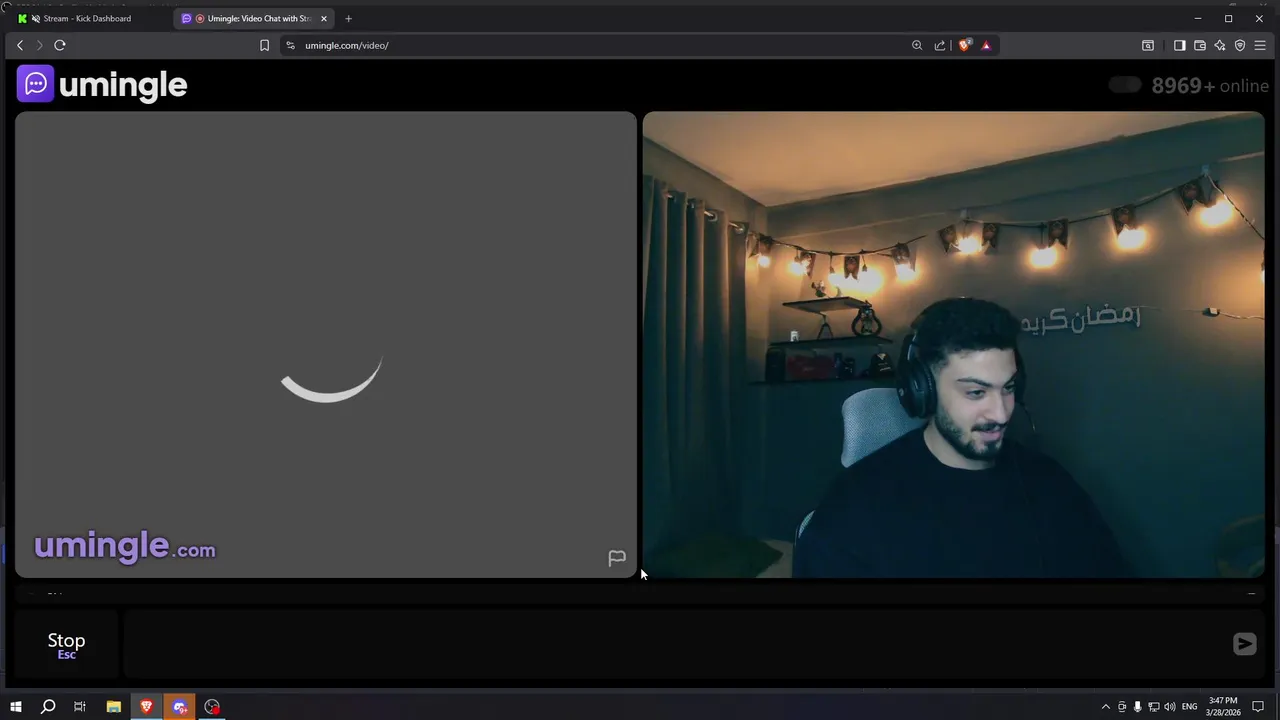This screenshot has width=1280, height=720.
Task: Click the Umingle logo icon
Action: 35,84
